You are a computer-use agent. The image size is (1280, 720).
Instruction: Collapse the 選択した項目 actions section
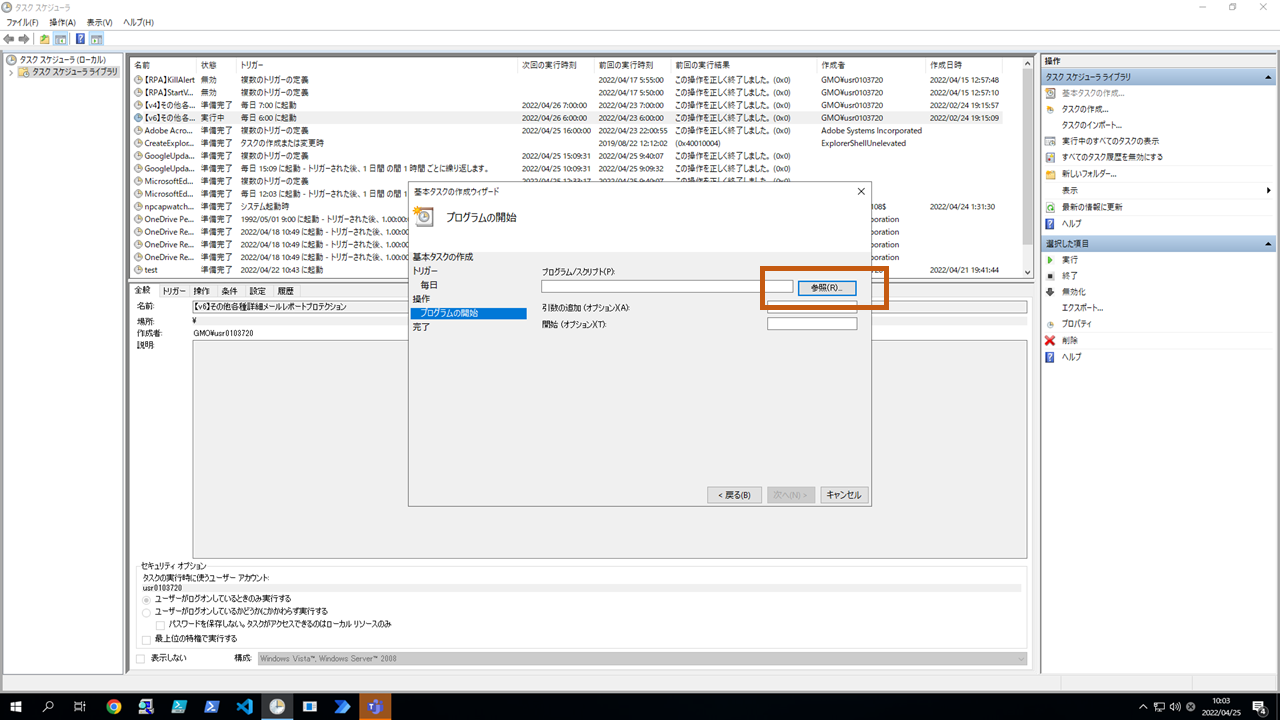1268,243
